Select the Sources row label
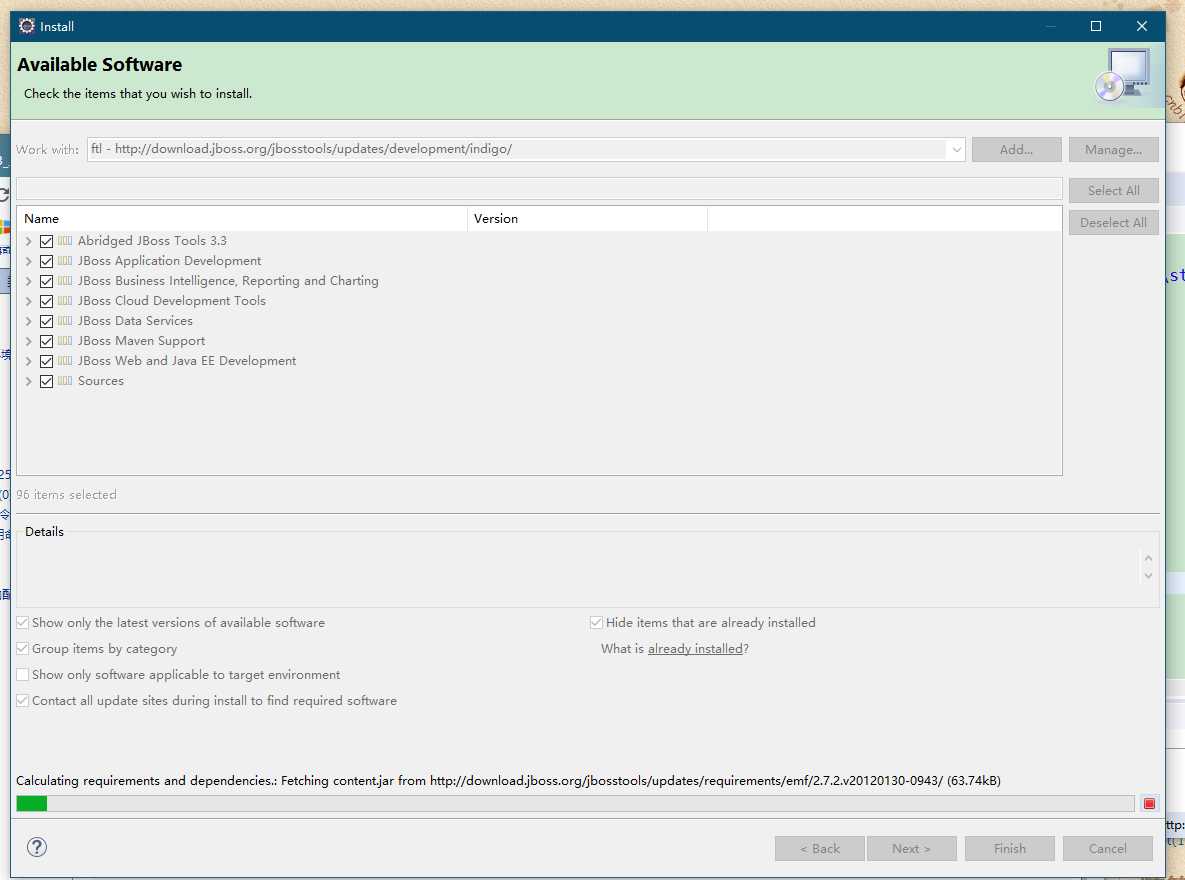This screenshot has width=1185, height=880. pyautogui.click(x=101, y=381)
